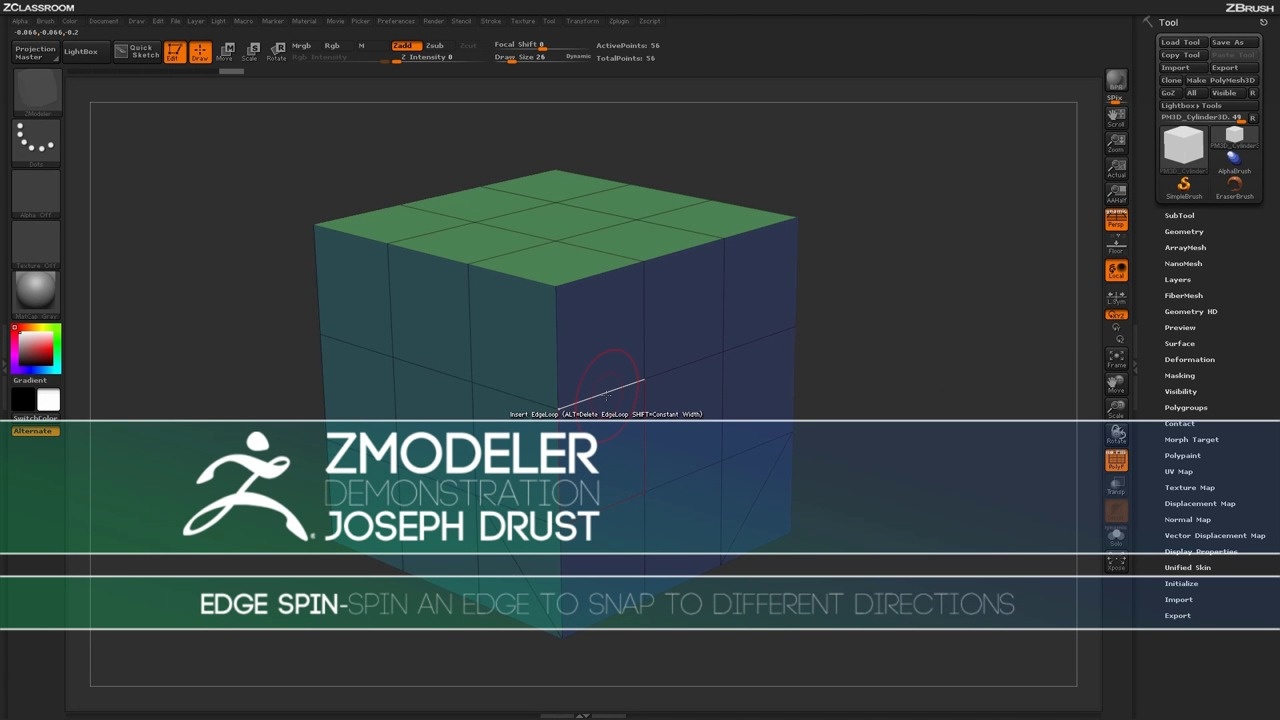
Task: Click the Tool palette restore icon
Action: [x=1264, y=22]
